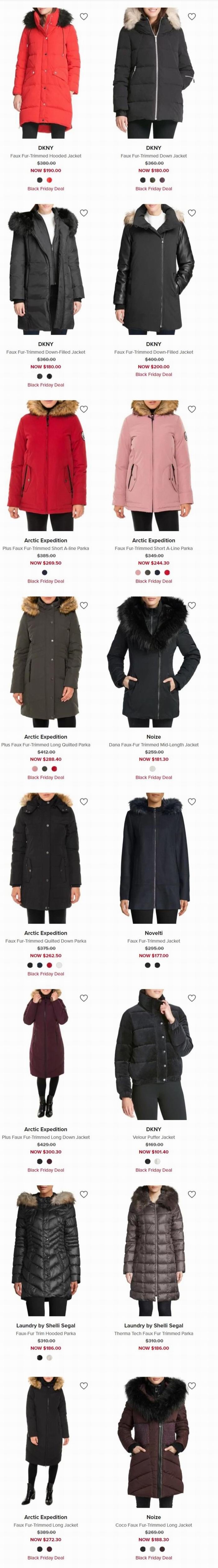Wishlist the Novelti Faux Fur-Trimmed Jacket
This screenshot has width=218, height=1568.
pyautogui.click(x=192, y=802)
